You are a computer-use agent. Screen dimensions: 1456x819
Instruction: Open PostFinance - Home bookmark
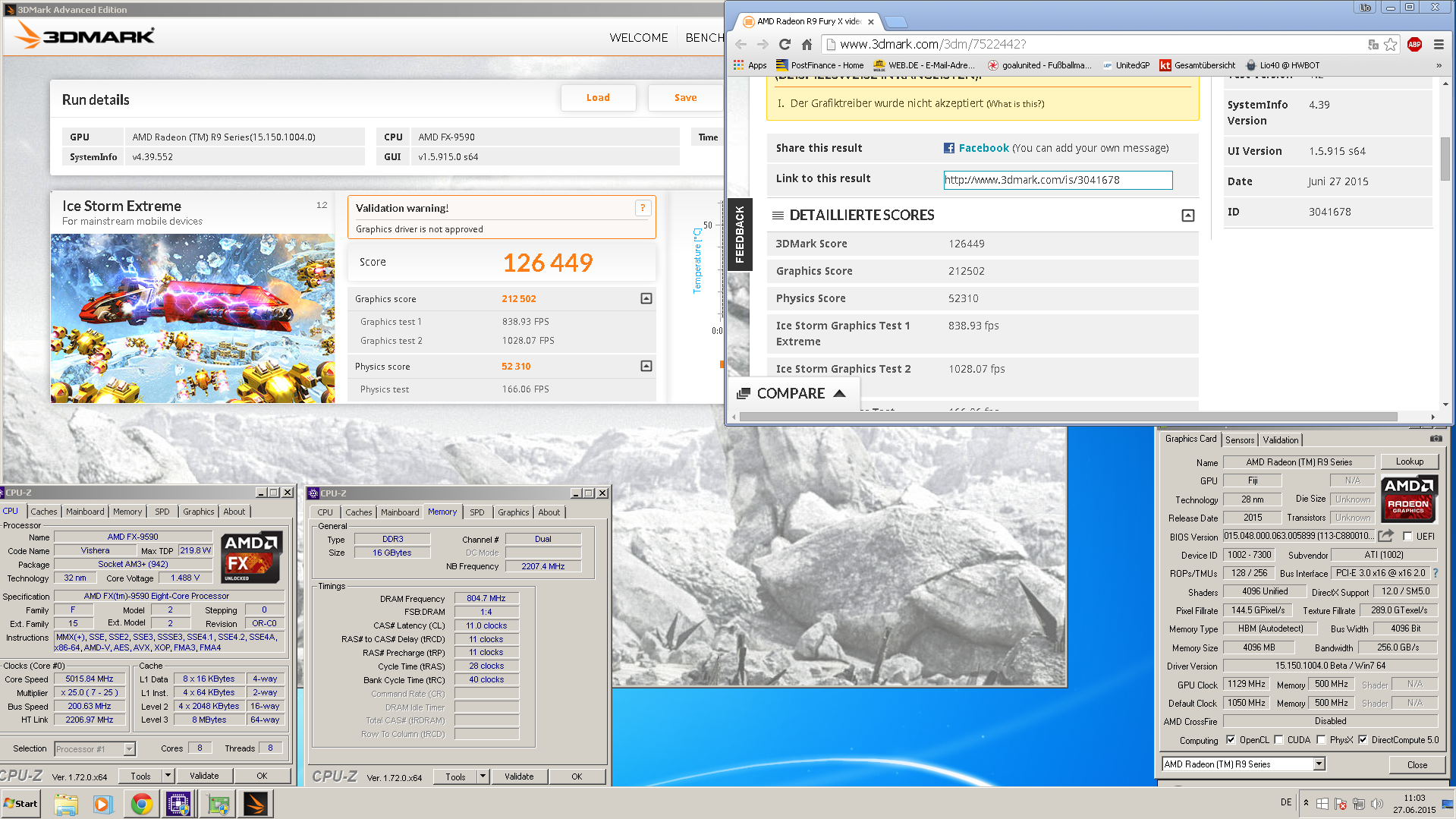819,65
